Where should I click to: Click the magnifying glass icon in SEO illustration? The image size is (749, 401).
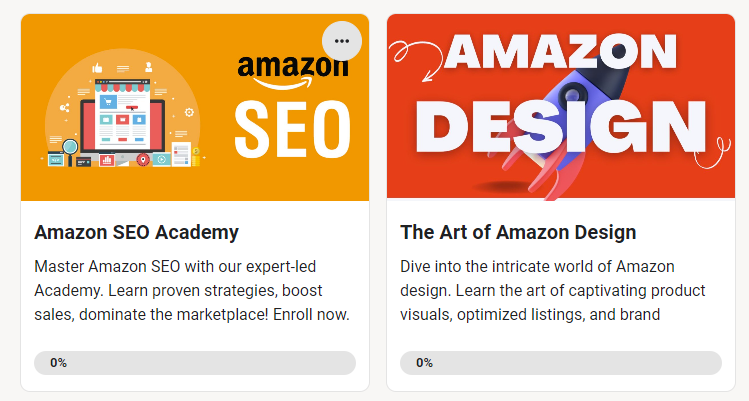pos(70,150)
